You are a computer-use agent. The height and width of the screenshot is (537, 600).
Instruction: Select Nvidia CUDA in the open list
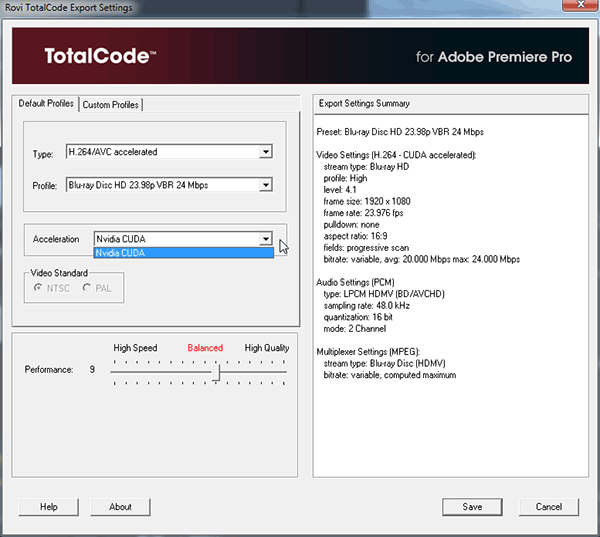(184, 253)
